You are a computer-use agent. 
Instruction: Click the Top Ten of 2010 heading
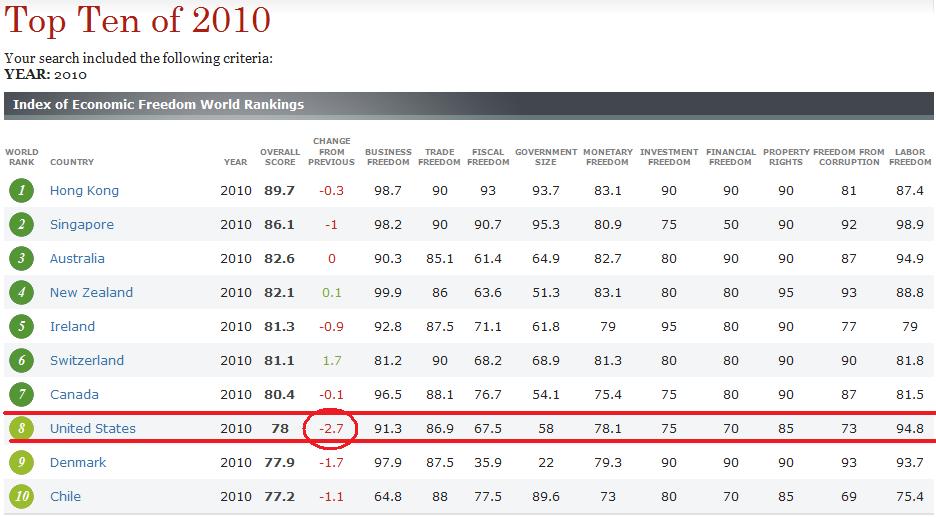(x=137, y=20)
